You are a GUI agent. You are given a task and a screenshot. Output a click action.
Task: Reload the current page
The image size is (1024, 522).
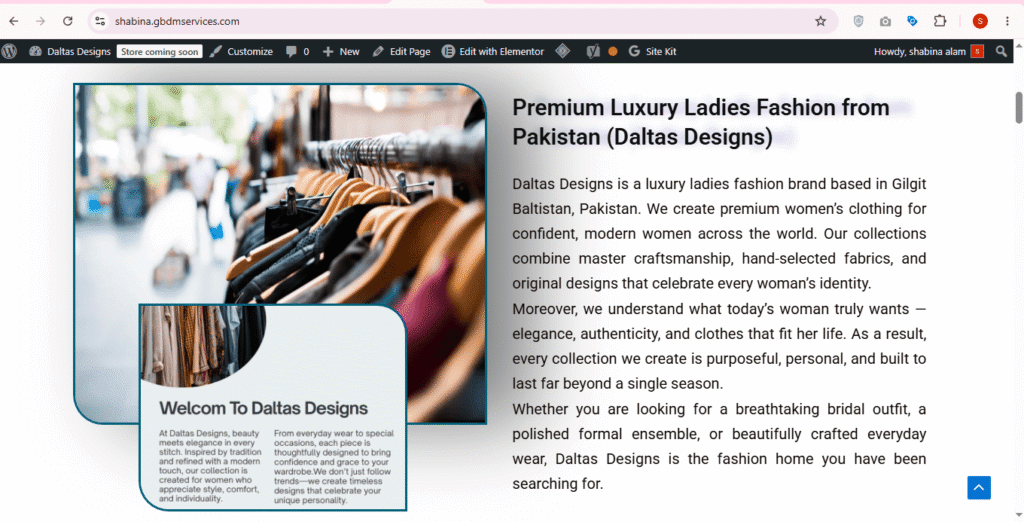(x=67, y=21)
